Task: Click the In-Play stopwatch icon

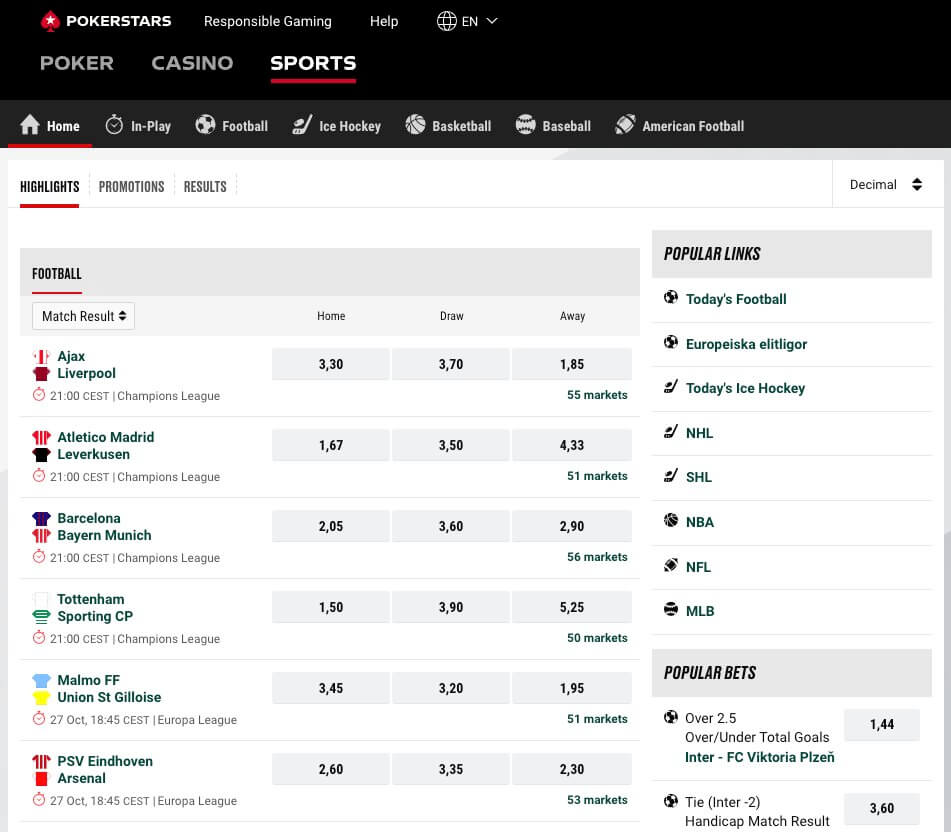Action: click(x=114, y=124)
